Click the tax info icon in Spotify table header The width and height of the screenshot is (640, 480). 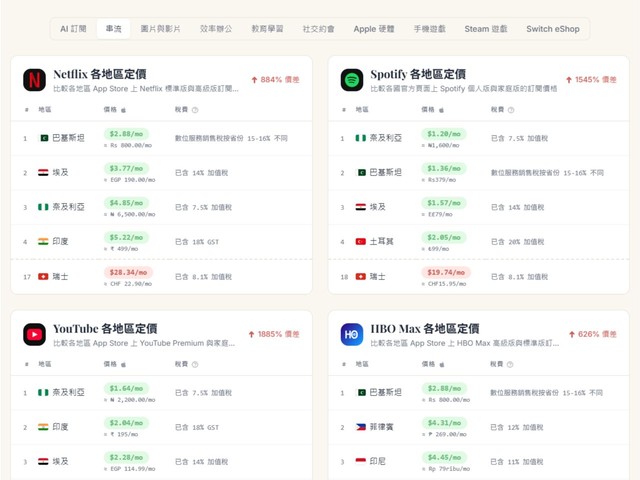tap(511, 110)
